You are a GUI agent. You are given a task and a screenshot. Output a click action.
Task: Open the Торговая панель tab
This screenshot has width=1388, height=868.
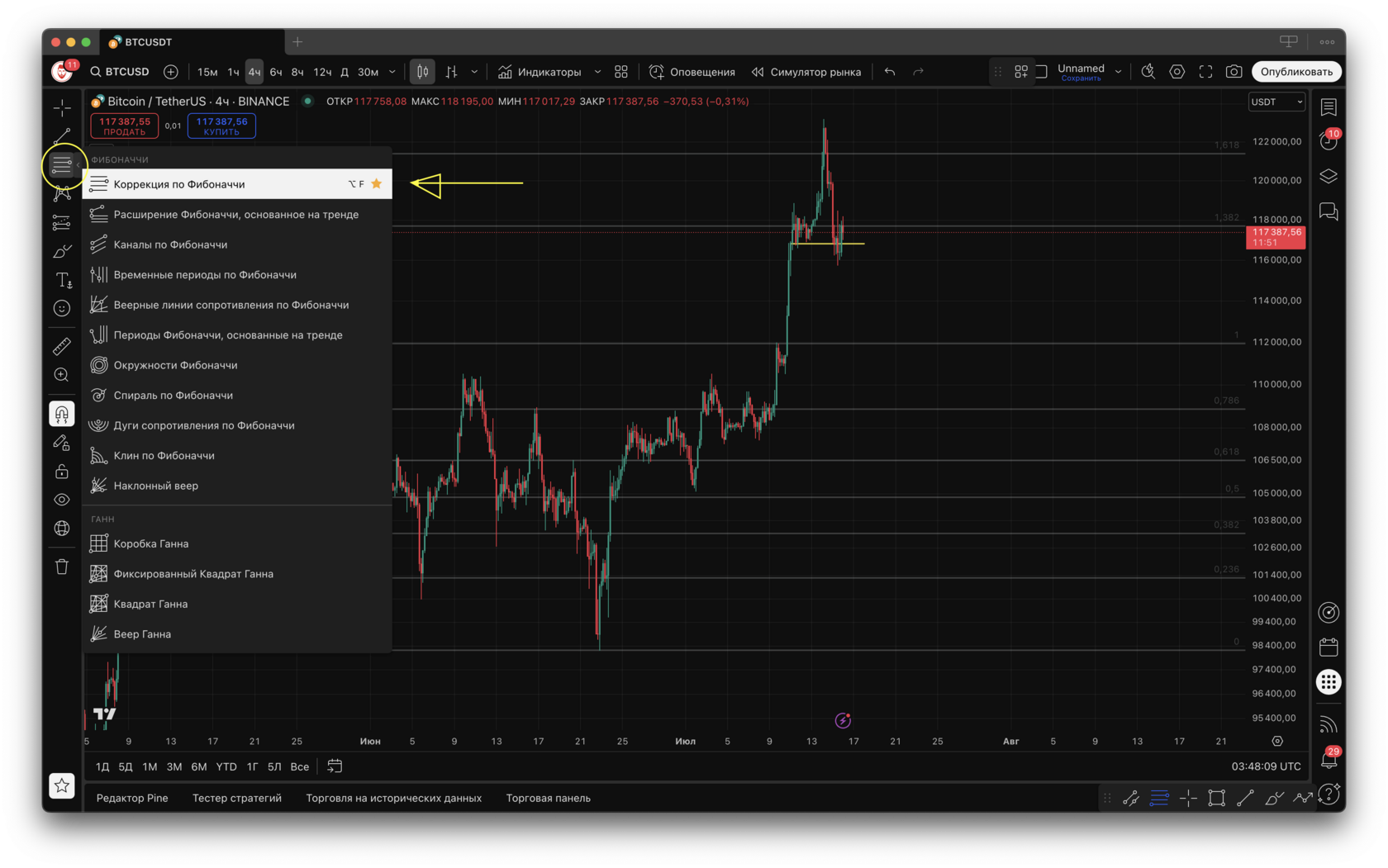tap(549, 798)
